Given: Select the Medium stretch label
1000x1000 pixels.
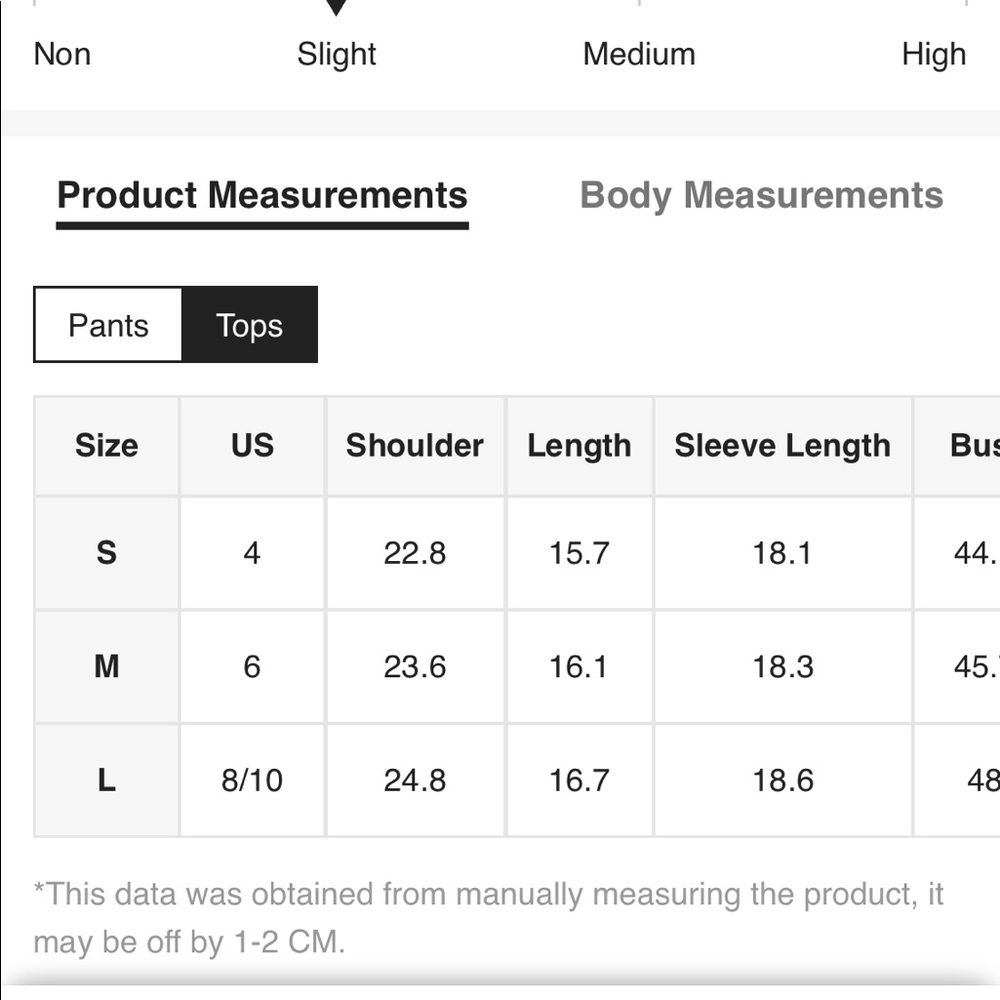Looking at the screenshot, I should tap(639, 54).
